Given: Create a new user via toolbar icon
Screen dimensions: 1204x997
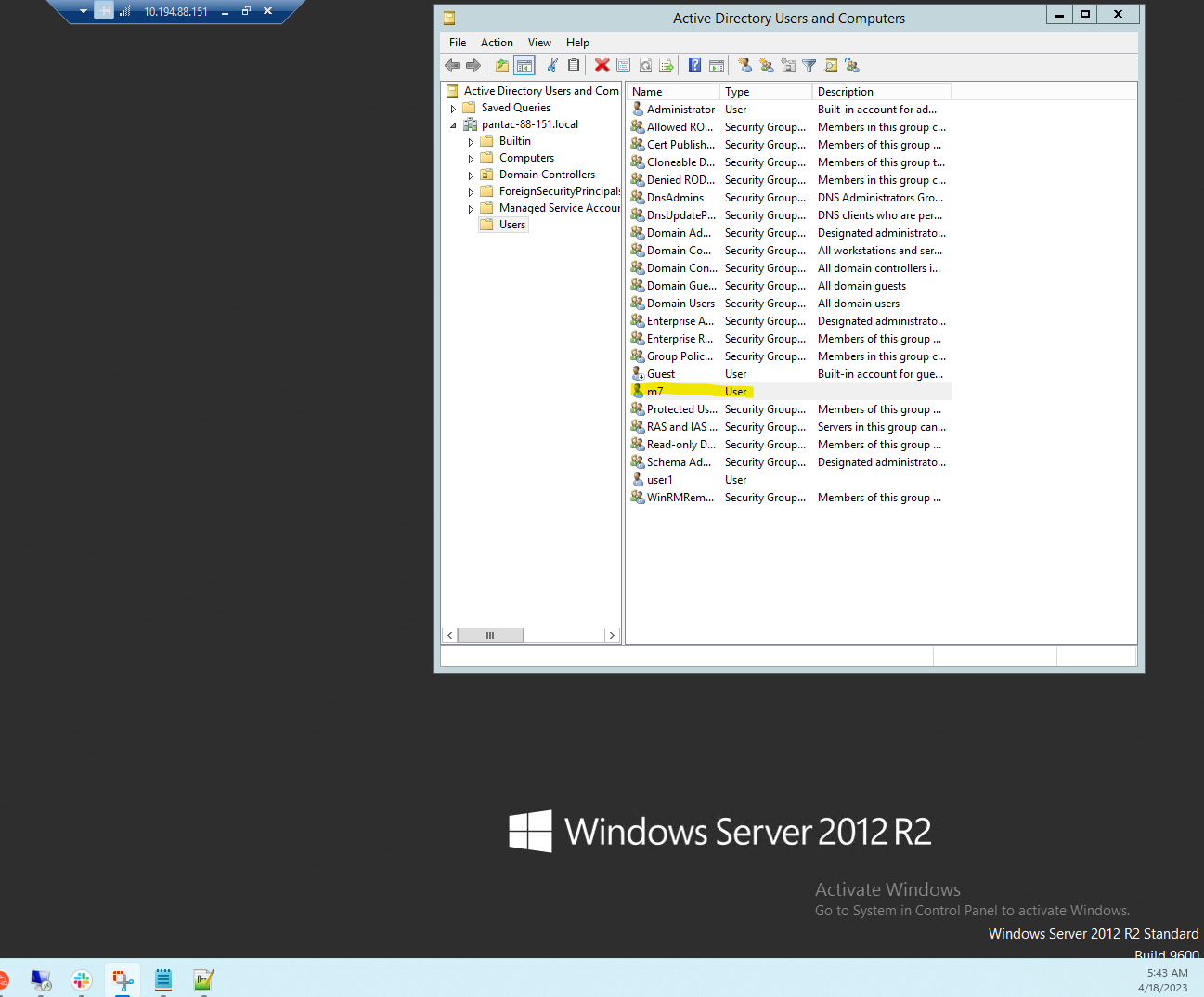Looking at the screenshot, I should coord(744,65).
